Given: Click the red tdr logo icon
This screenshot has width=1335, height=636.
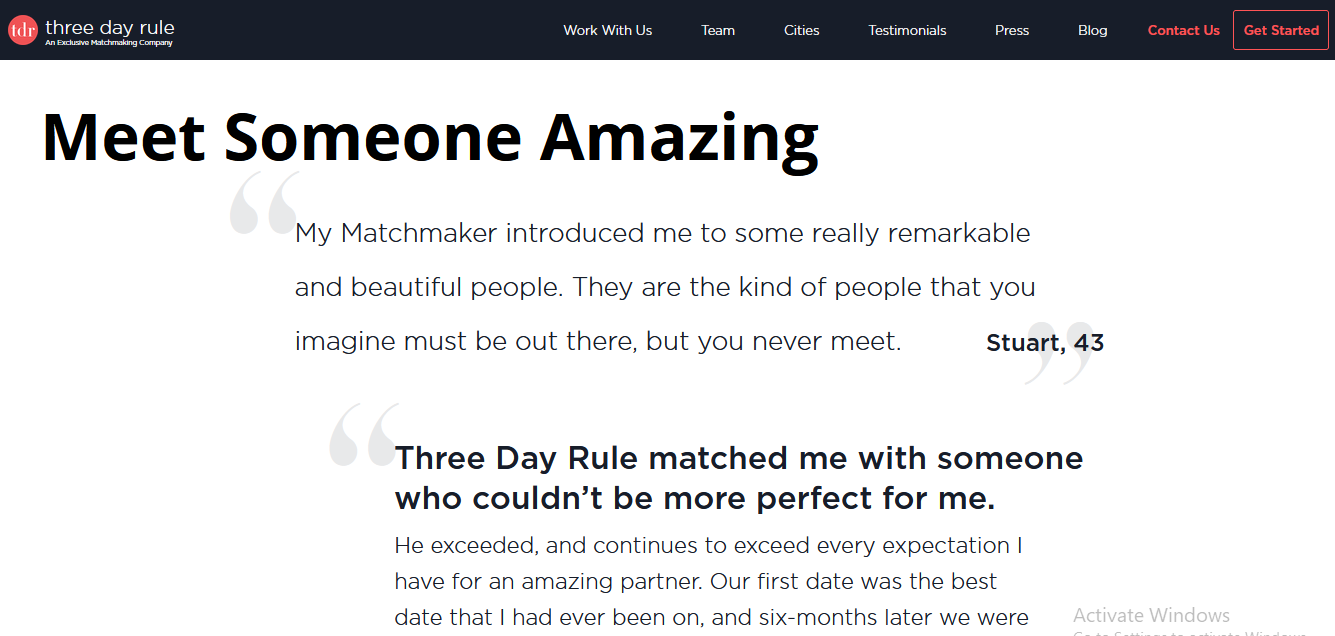Looking at the screenshot, I should (22, 30).
